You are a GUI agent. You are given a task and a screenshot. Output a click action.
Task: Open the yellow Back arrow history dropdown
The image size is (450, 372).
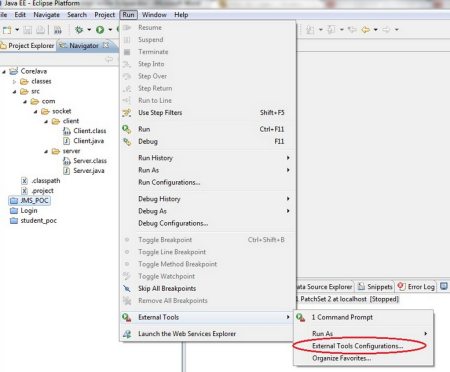click(376, 30)
